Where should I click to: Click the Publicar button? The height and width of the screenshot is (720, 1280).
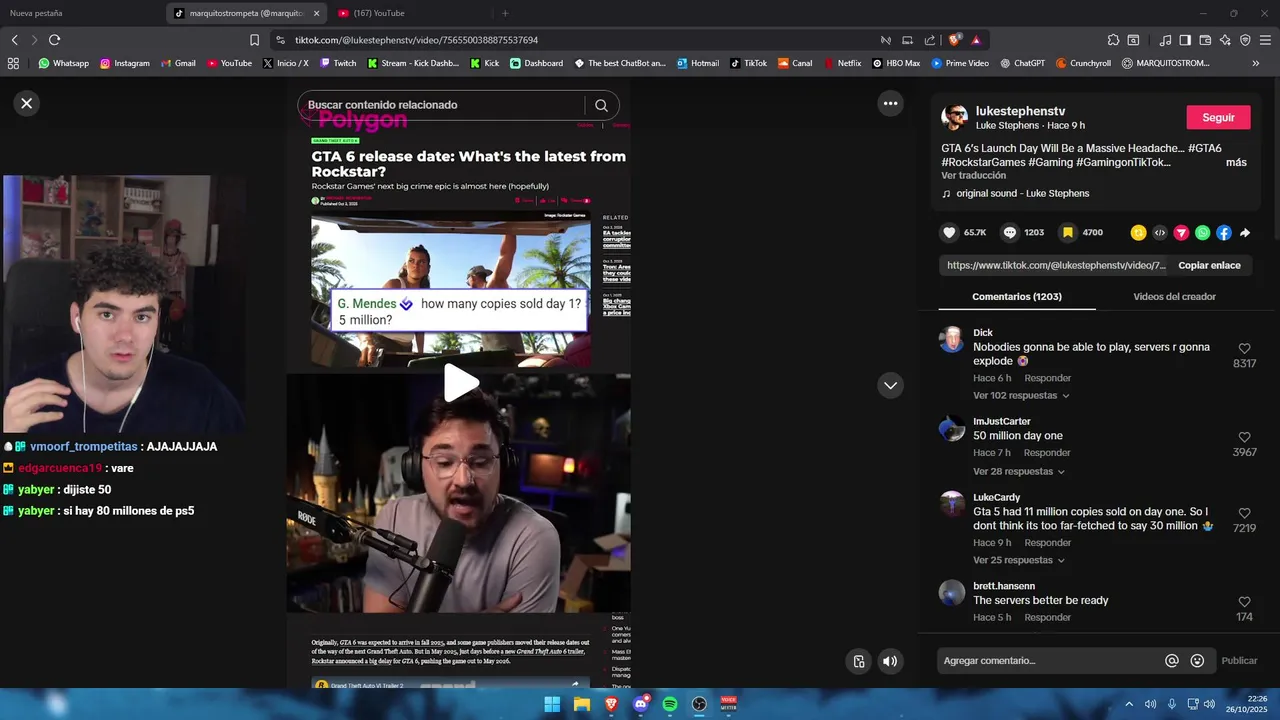pos(1239,660)
